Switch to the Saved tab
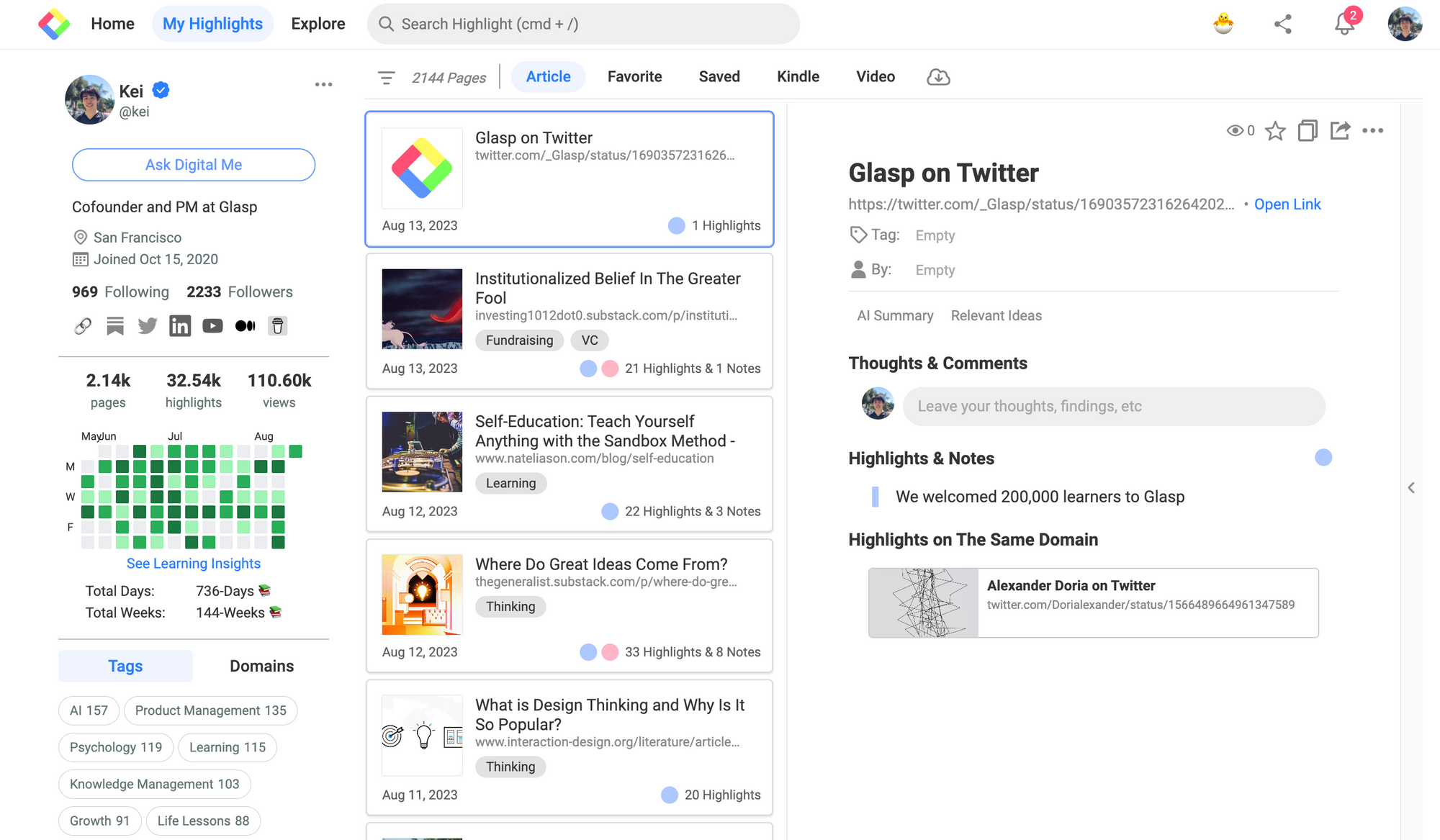Image resolution: width=1440 pixels, height=840 pixels. click(x=719, y=76)
